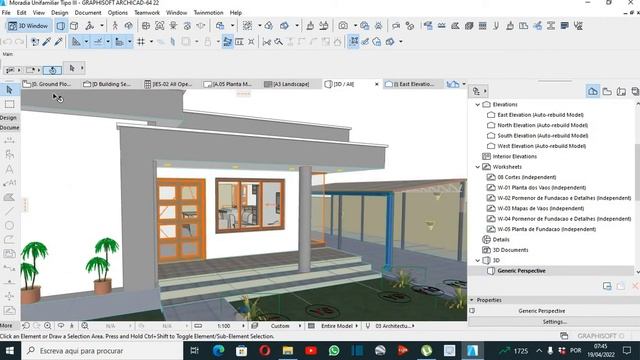Open the 03 Architectu... dropdown
Screen dimensions: 640x360
(x=394, y=326)
